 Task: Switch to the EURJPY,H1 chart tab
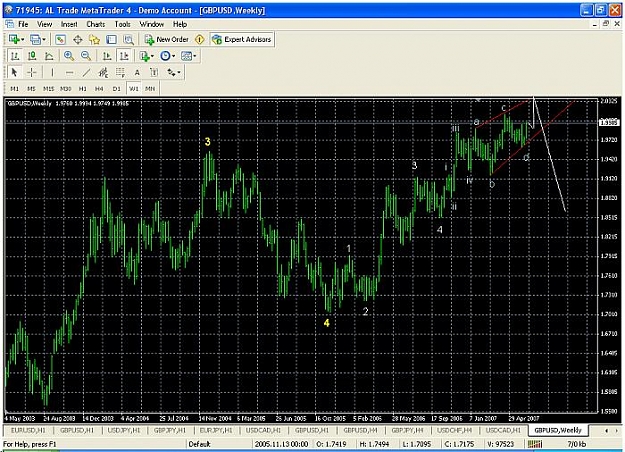tap(216, 430)
